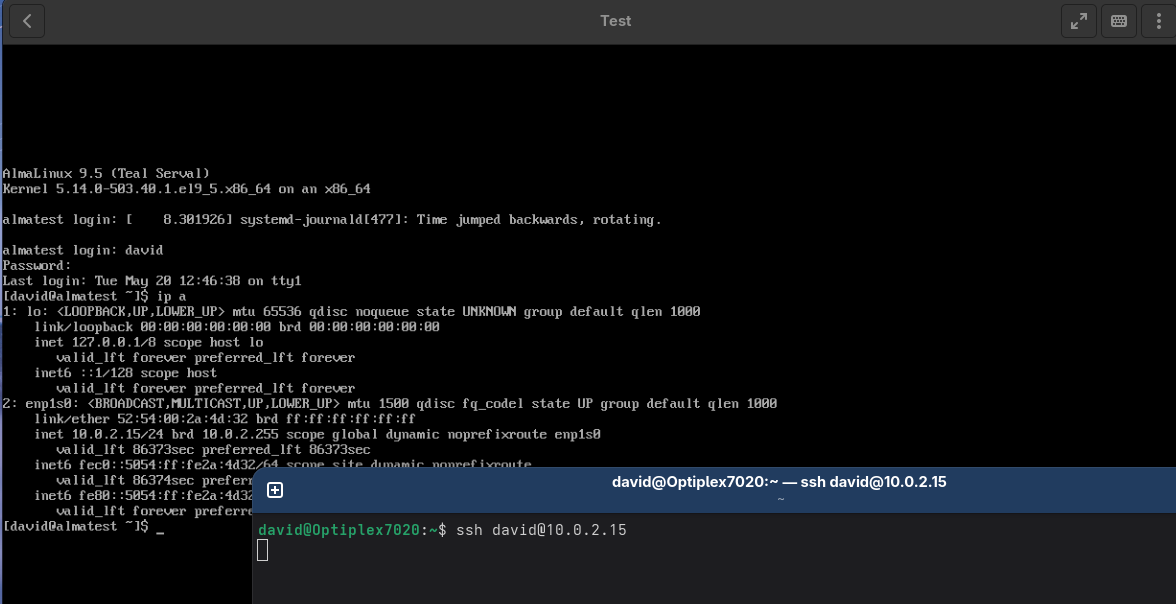Click the 'inet 10.0.2.15/24' address line

tap(317, 434)
